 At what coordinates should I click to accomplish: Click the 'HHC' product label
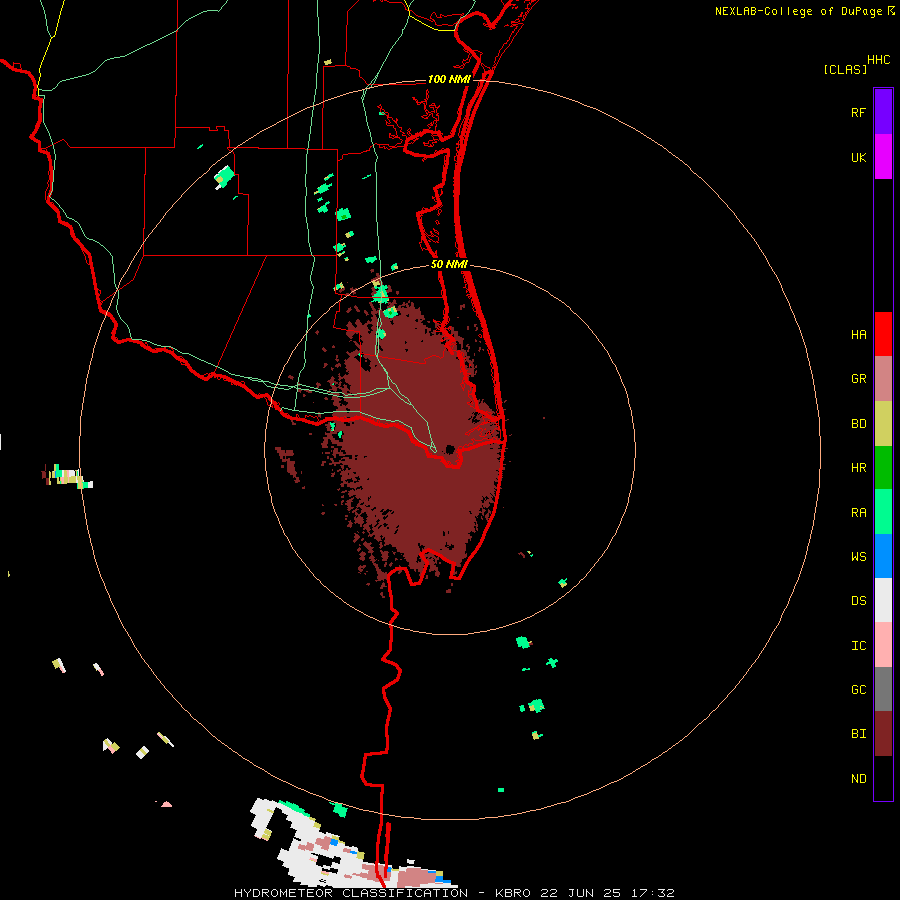pyautogui.click(x=878, y=60)
